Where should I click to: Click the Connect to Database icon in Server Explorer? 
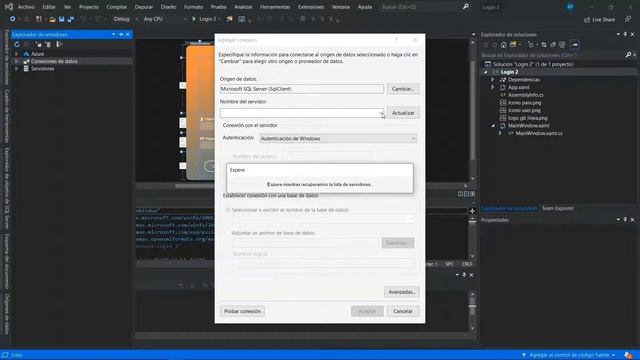[x=38, y=44]
